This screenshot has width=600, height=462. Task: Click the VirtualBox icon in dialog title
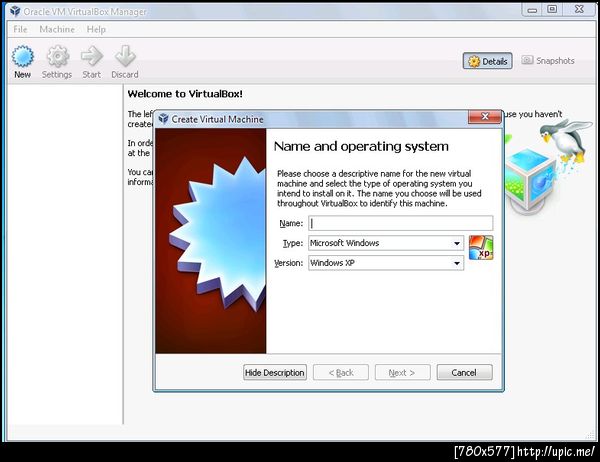[163, 119]
